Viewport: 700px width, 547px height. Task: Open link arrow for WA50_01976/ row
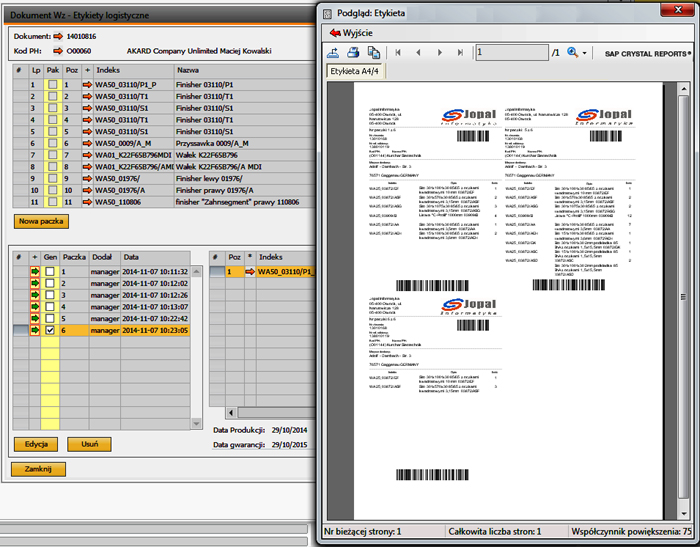87,179
